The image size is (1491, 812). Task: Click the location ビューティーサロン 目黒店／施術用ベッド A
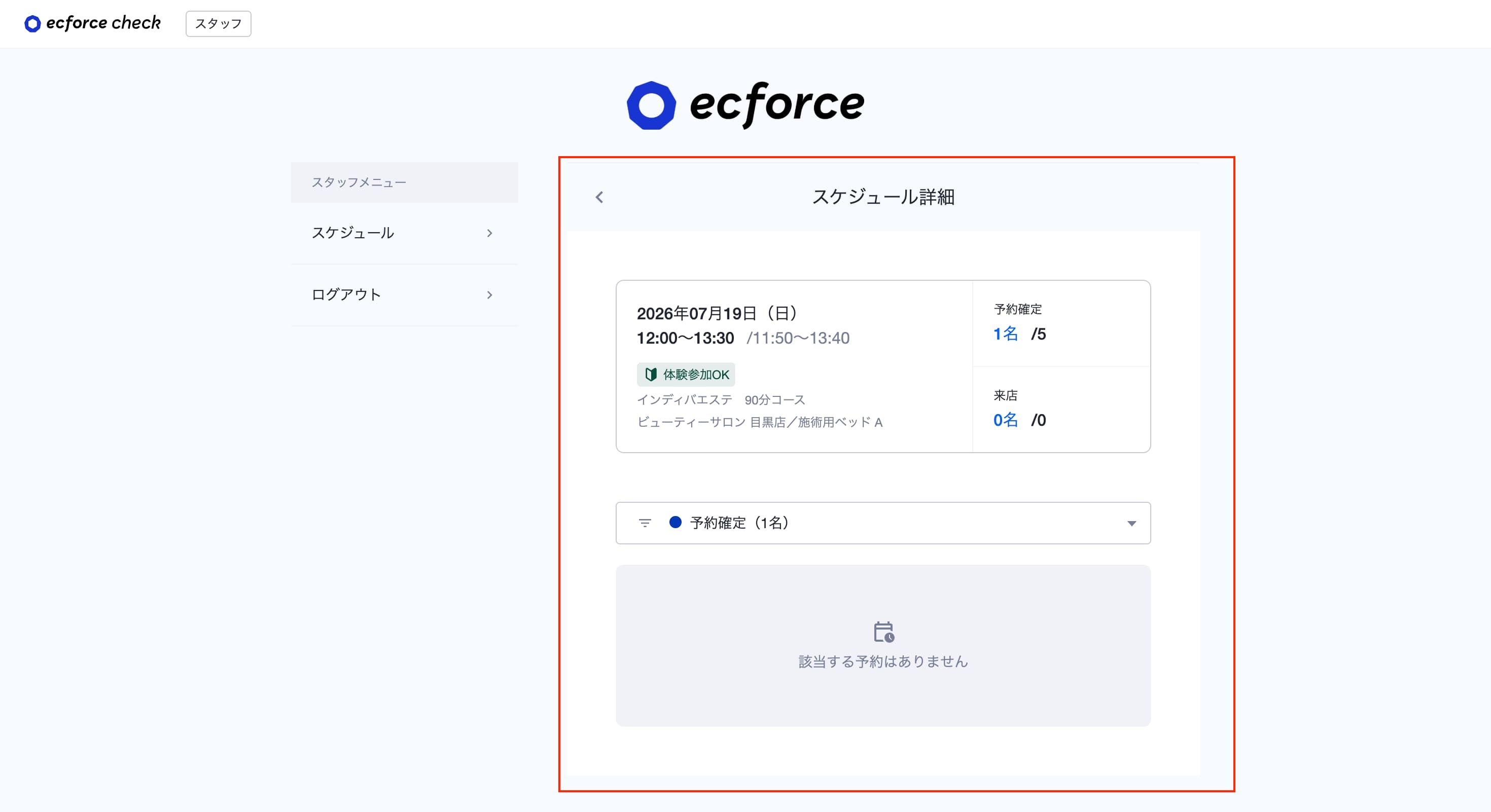(x=759, y=422)
